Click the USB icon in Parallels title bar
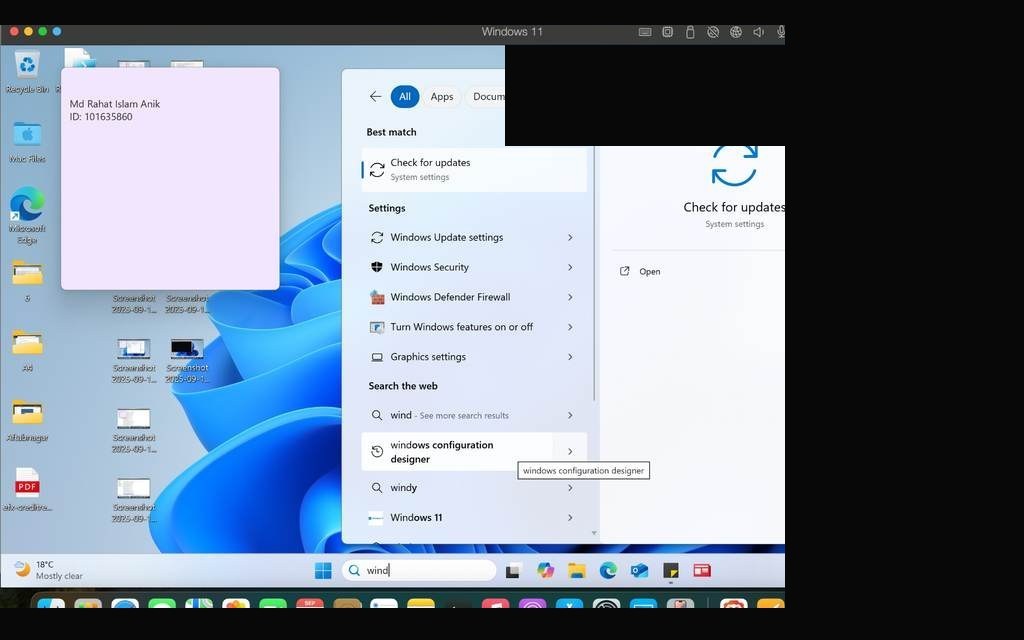 pos(690,32)
